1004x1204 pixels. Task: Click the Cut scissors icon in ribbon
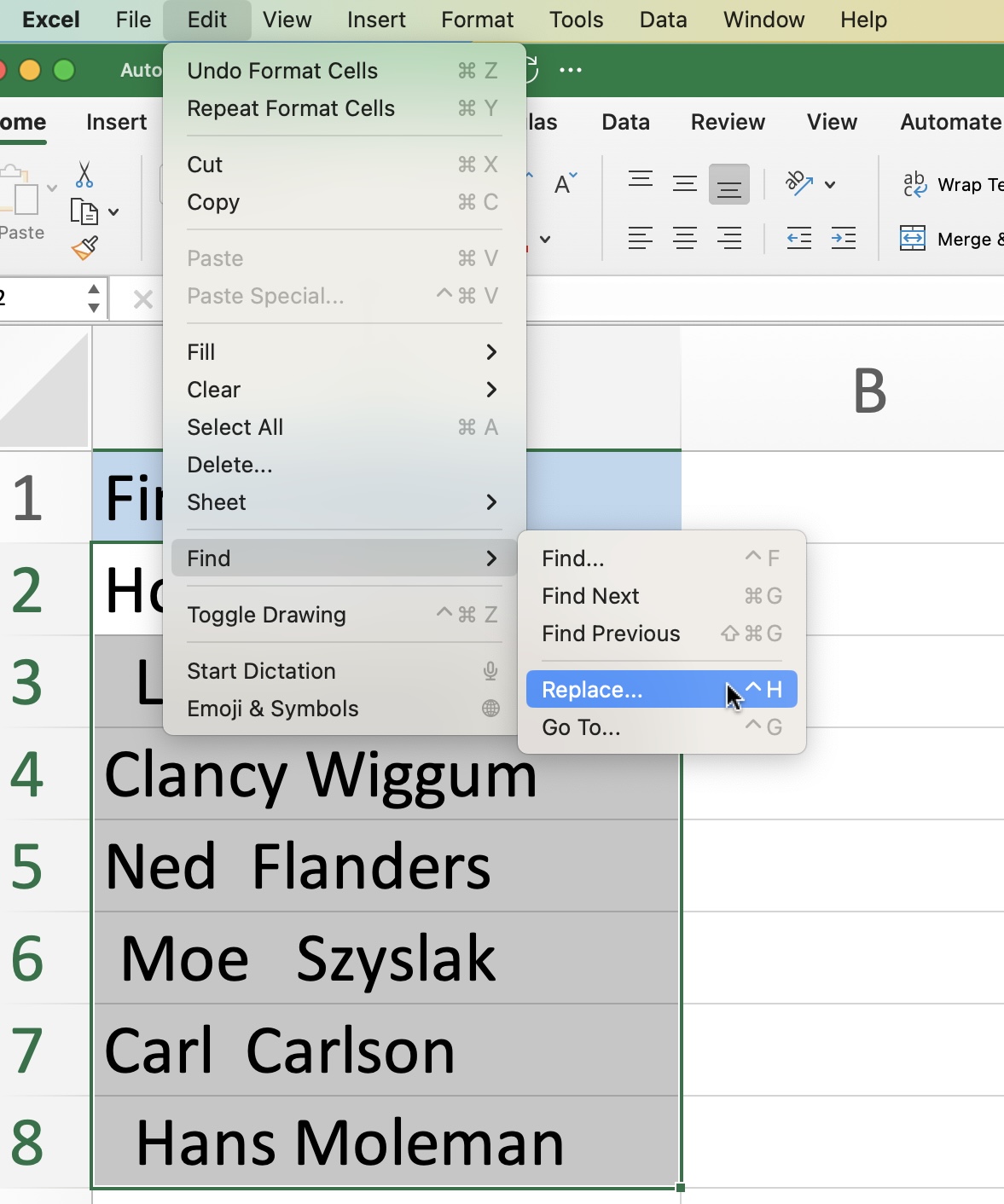[84, 175]
